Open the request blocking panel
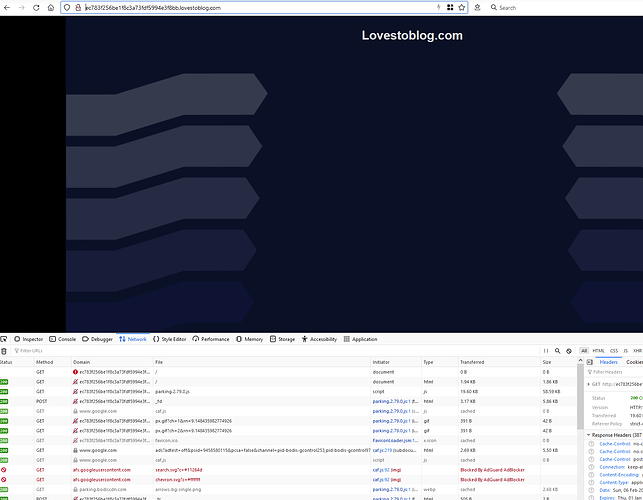Viewport: 643px width, 500px height. tap(569, 351)
